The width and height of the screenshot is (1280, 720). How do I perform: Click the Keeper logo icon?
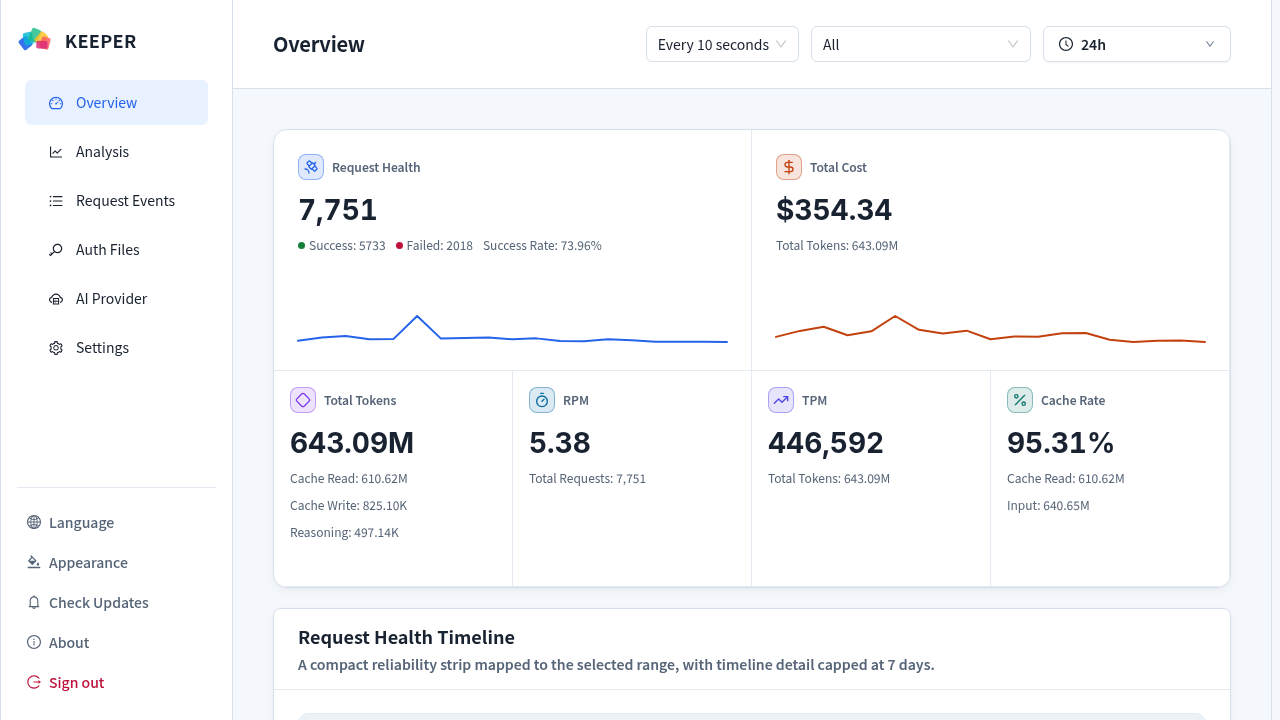[35, 40]
